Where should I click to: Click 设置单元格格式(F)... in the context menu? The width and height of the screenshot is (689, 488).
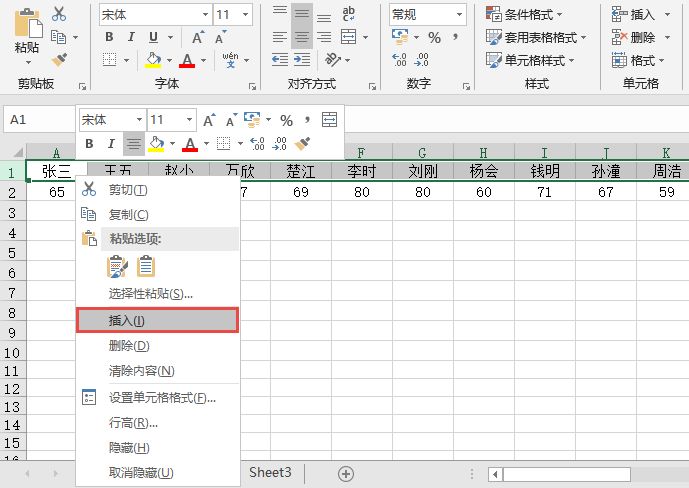tap(162, 398)
